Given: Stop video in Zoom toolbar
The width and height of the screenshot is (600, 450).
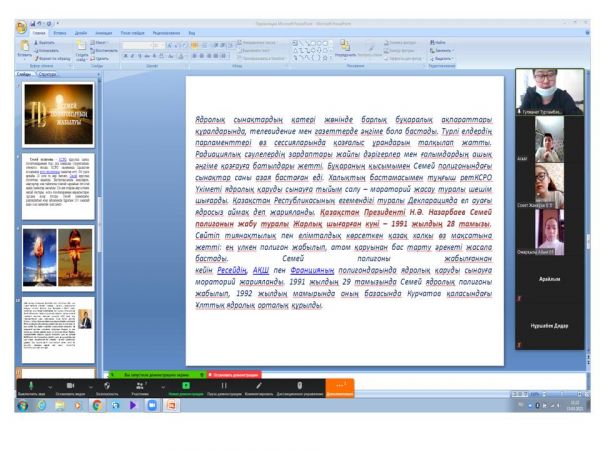Looking at the screenshot, I should pos(72,385).
